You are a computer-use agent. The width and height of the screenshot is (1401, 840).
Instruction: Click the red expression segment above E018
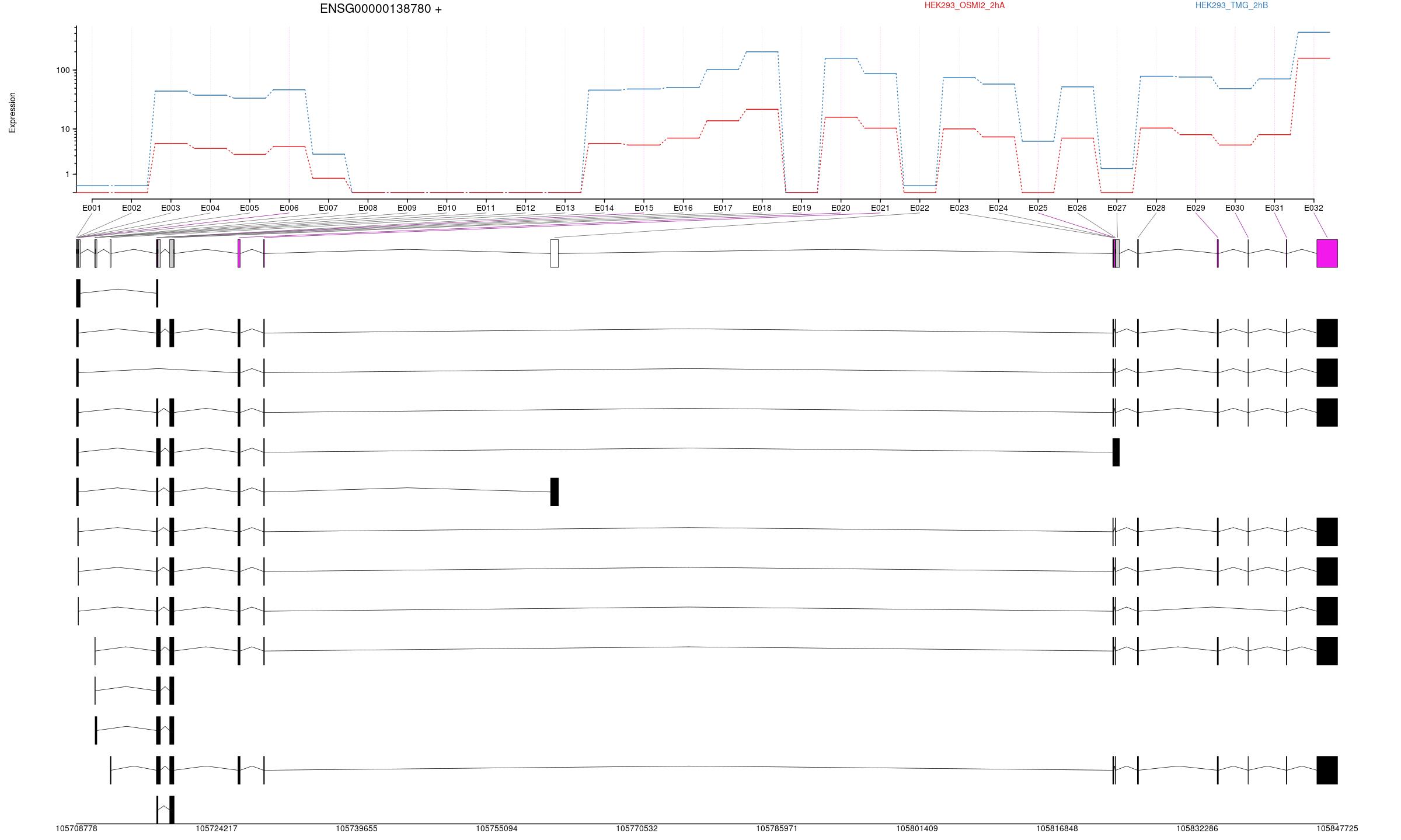pos(762,109)
